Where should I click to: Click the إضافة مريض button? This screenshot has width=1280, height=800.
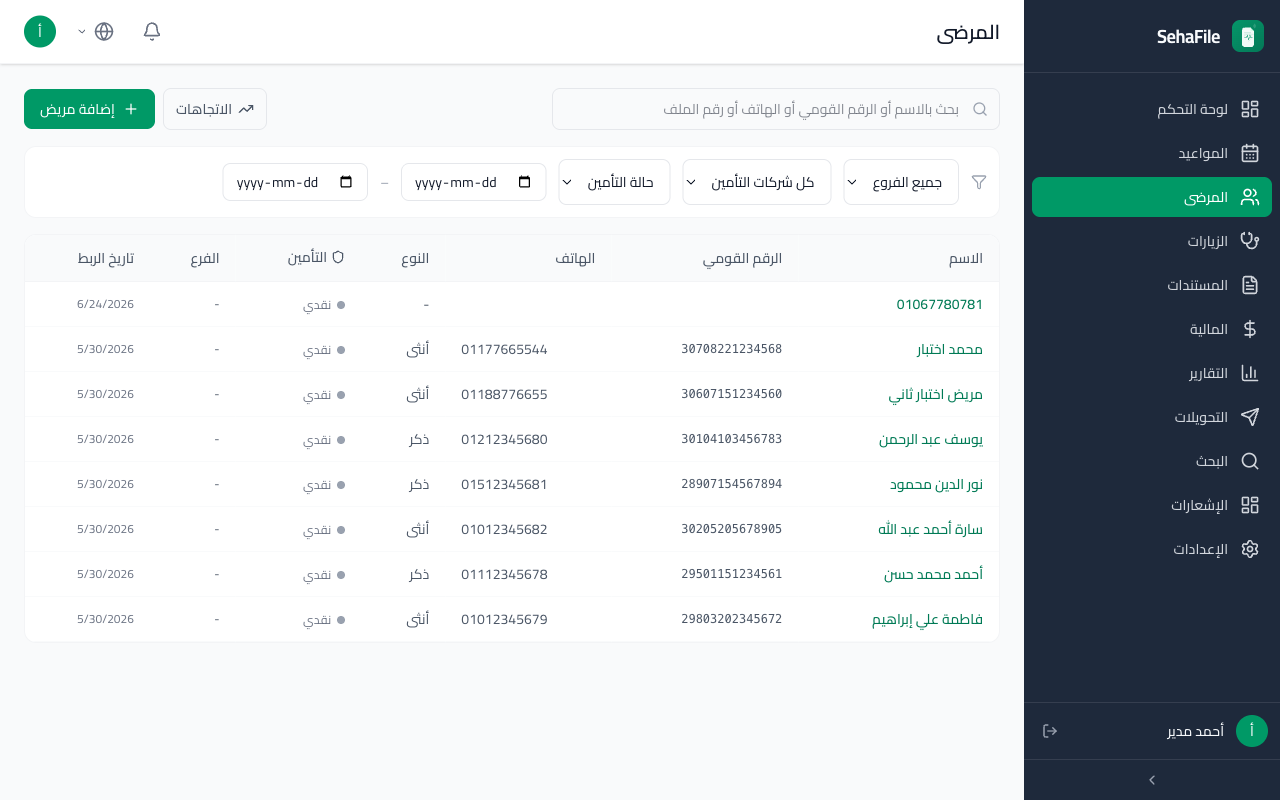(x=89, y=109)
